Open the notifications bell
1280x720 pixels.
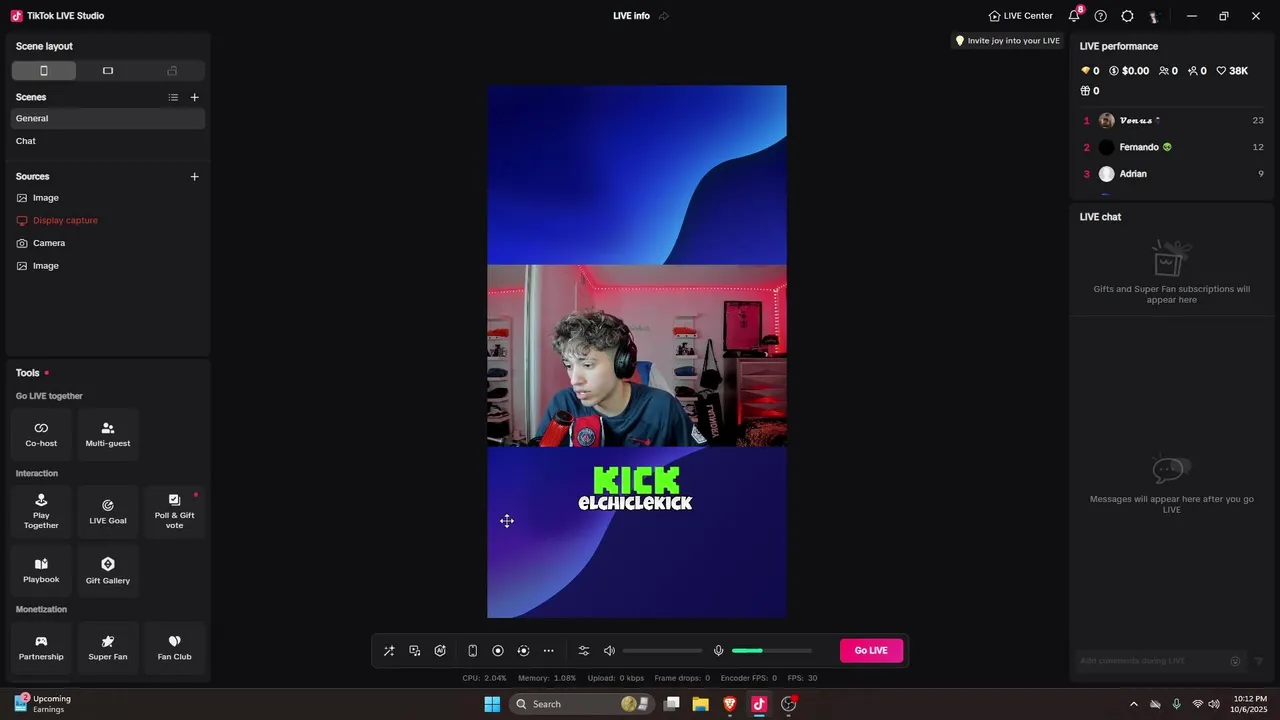point(1074,16)
